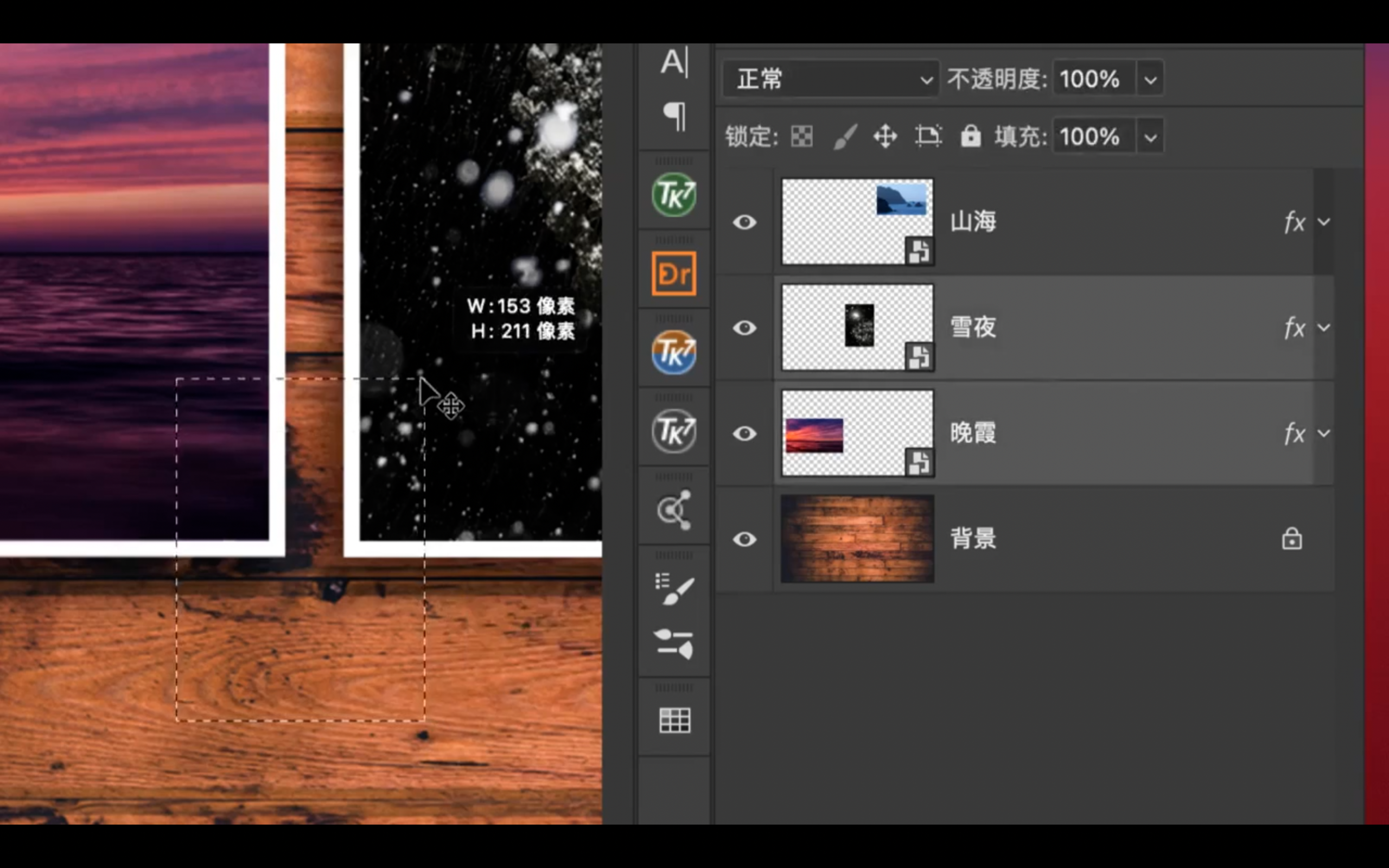This screenshot has width=1389, height=868.
Task: Click the lock icon on 背景 layer
Action: [1291, 539]
